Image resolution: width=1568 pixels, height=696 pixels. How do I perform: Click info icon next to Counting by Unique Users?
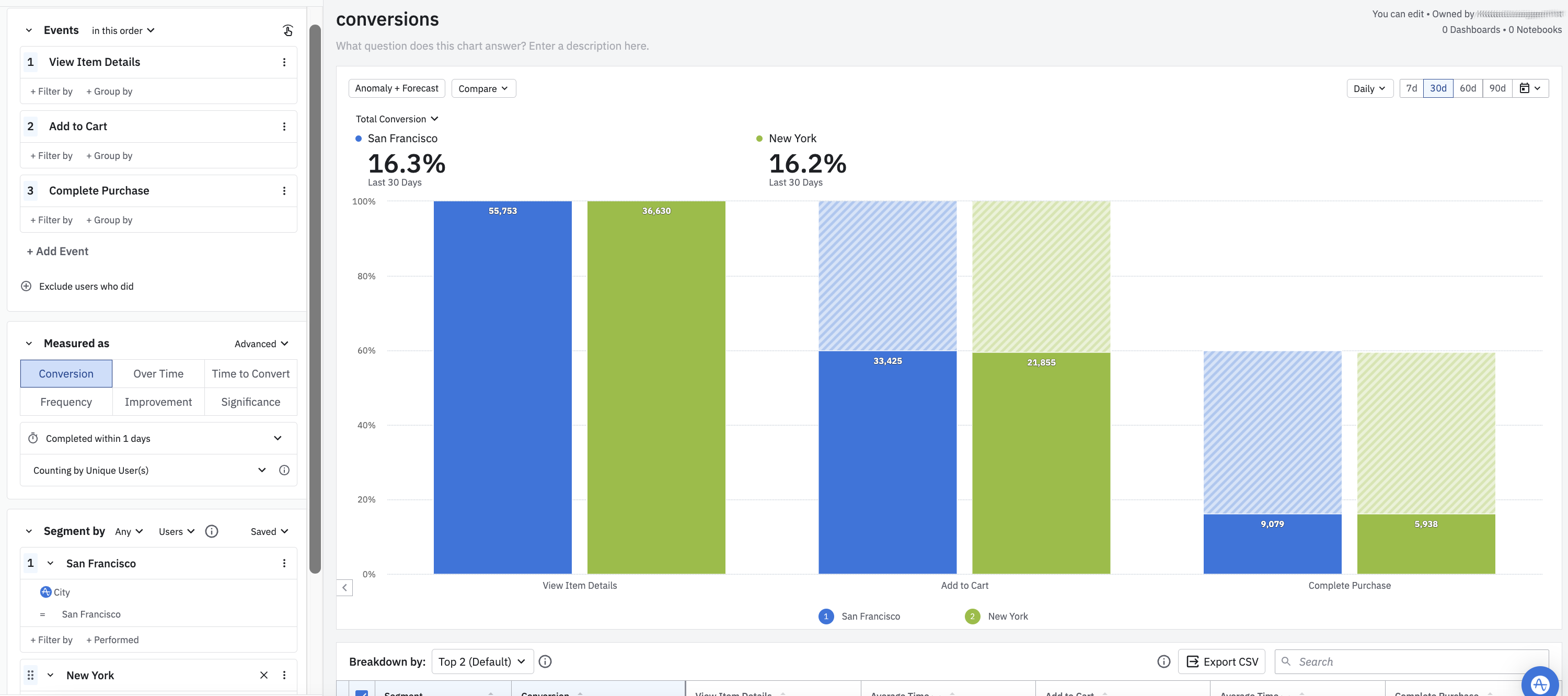point(284,470)
